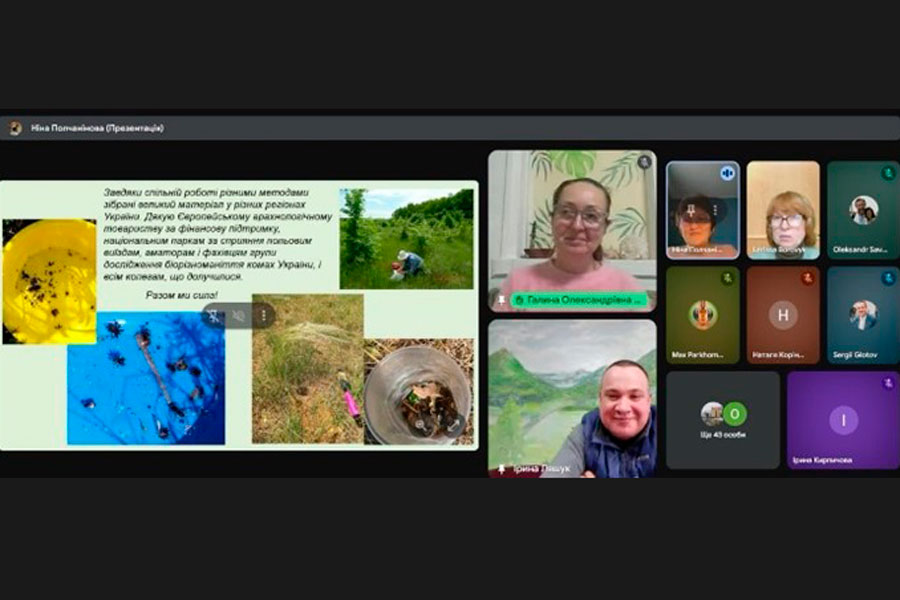Click the green field researcher photo on slide
The height and width of the screenshot is (600, 900).
tap(406, 239)
